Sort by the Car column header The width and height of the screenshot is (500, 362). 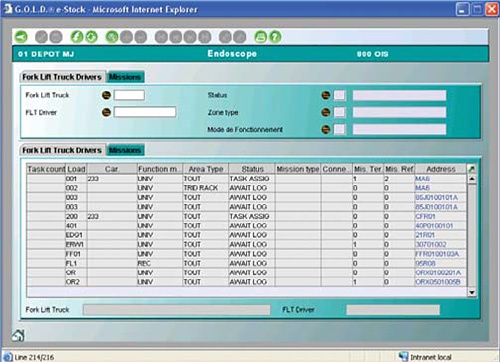click(112, 169)
